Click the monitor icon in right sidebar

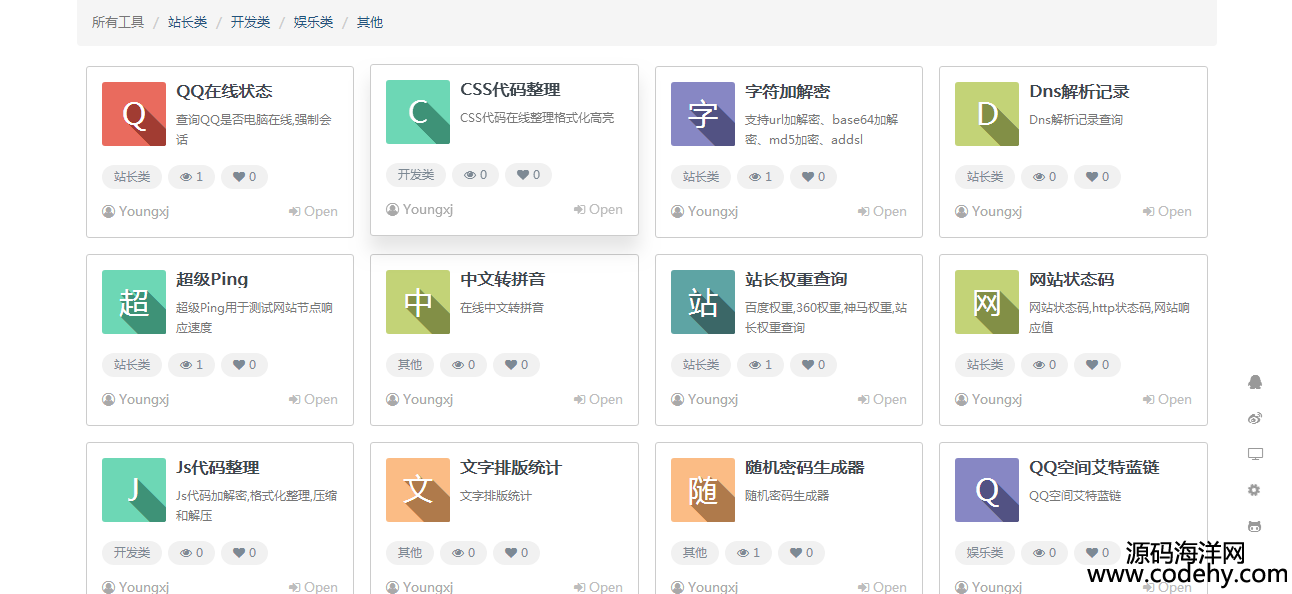tap(1255, 454)
